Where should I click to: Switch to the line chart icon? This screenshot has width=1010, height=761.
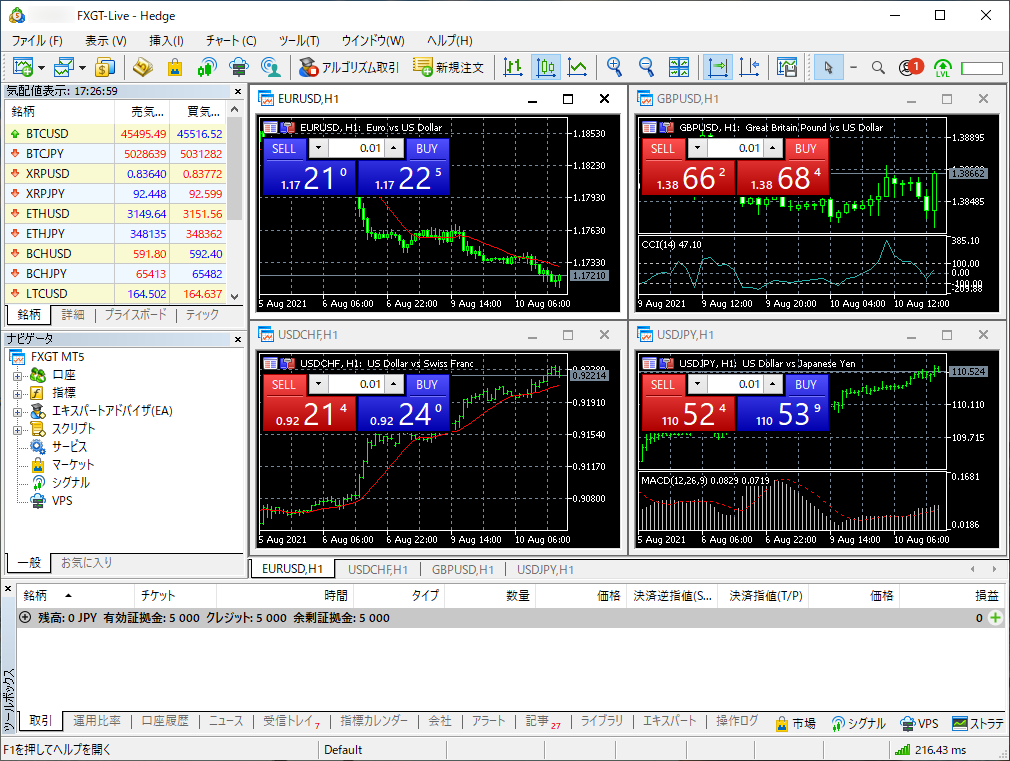coord(577,67)
